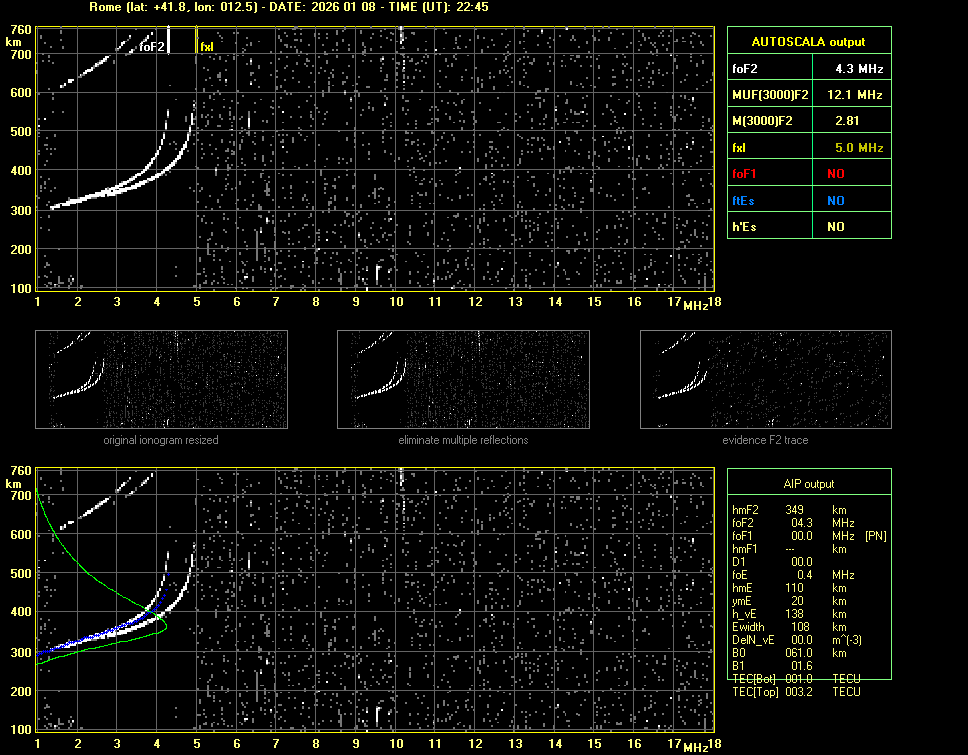Click the 'eliminate multiple reflections' thumbnail

[463, 379]
